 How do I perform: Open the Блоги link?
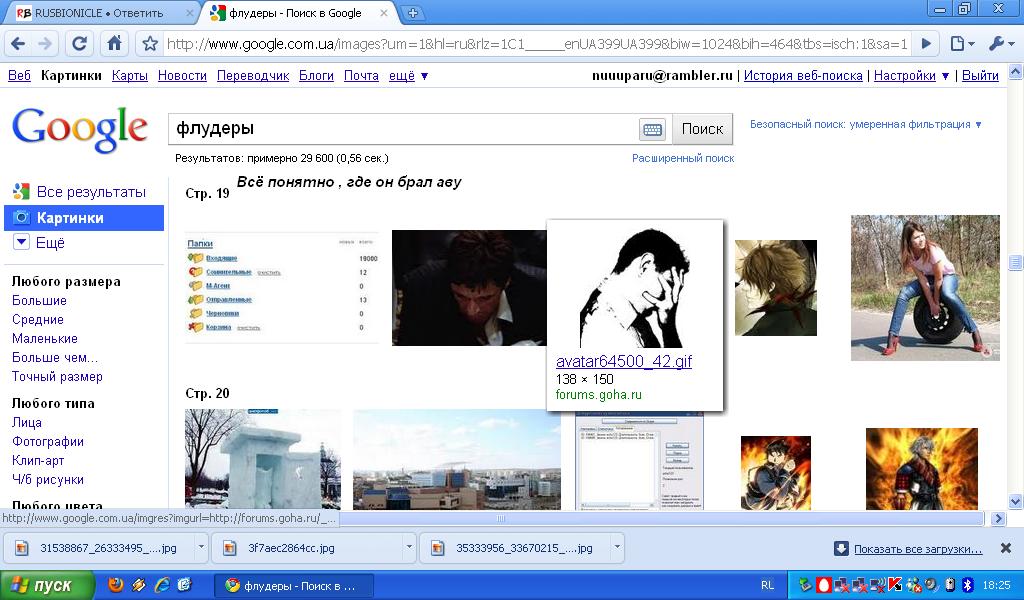point(316,76)
